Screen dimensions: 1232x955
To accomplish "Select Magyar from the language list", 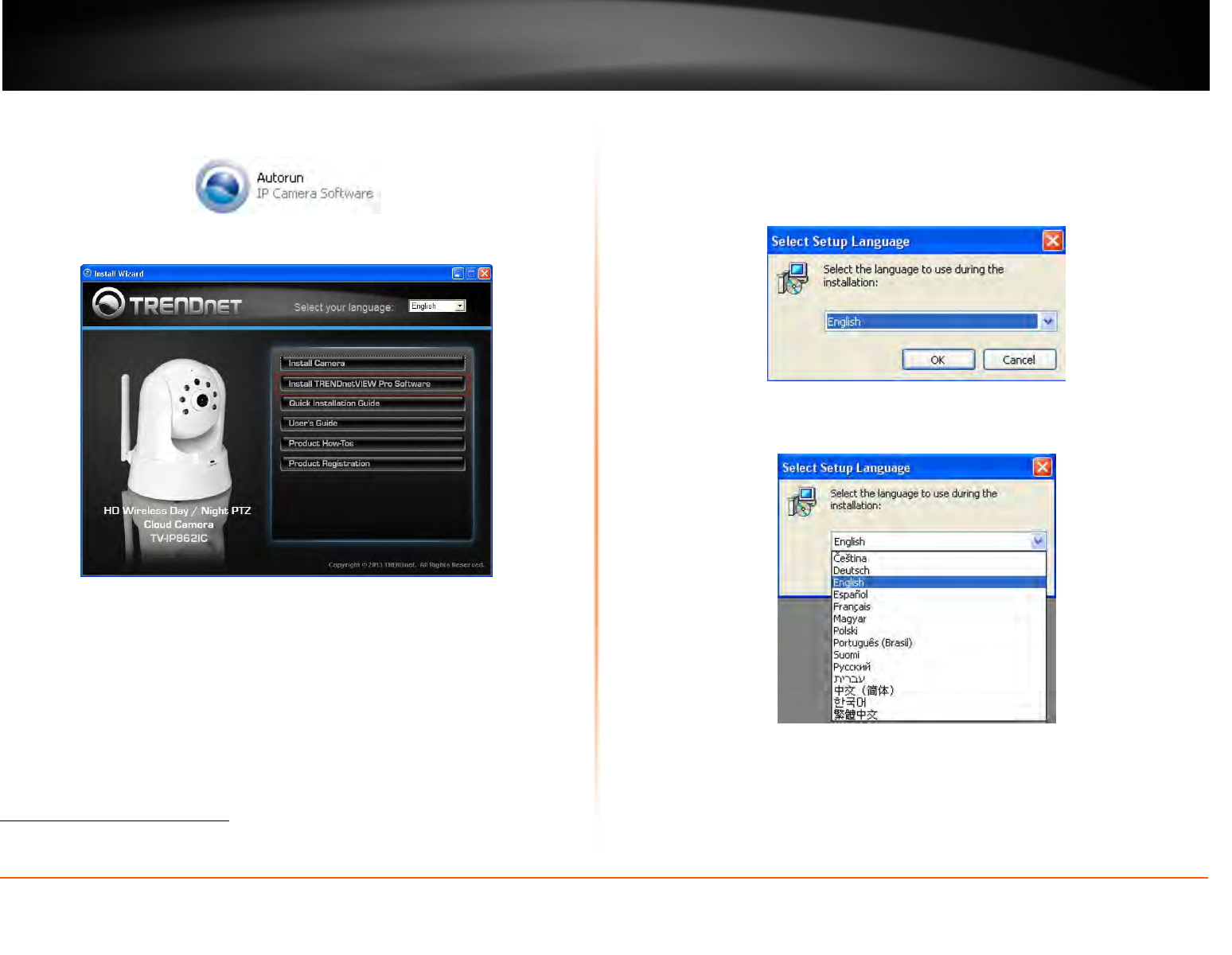I will (x=938, y=618).
